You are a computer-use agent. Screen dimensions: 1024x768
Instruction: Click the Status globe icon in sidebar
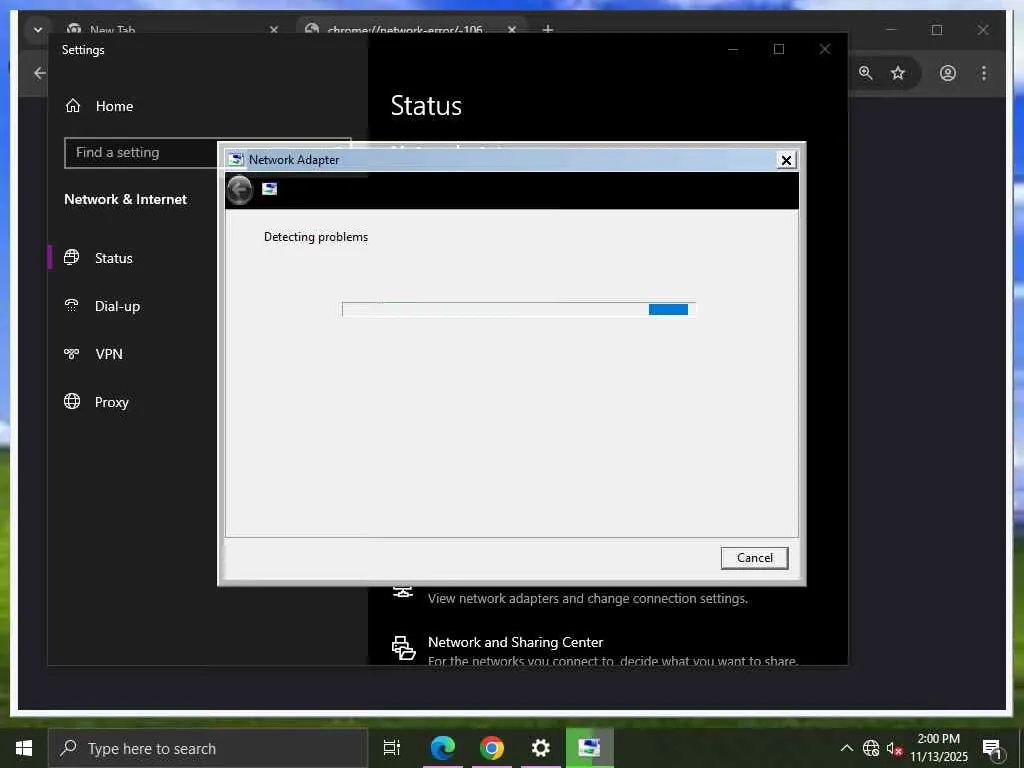tap(72, 257)
